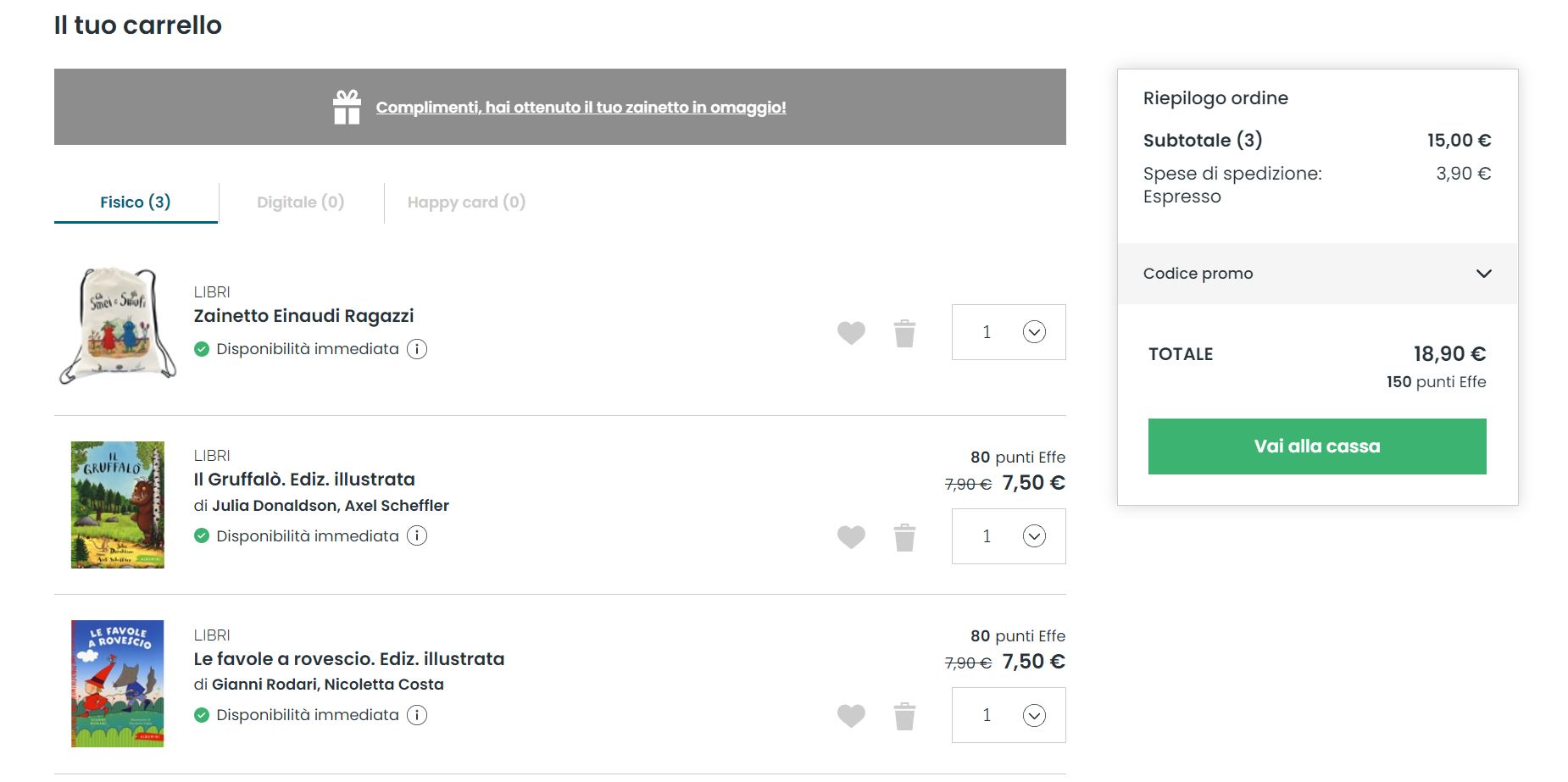Switch to the Digitale (0) tab

[301, 202]
